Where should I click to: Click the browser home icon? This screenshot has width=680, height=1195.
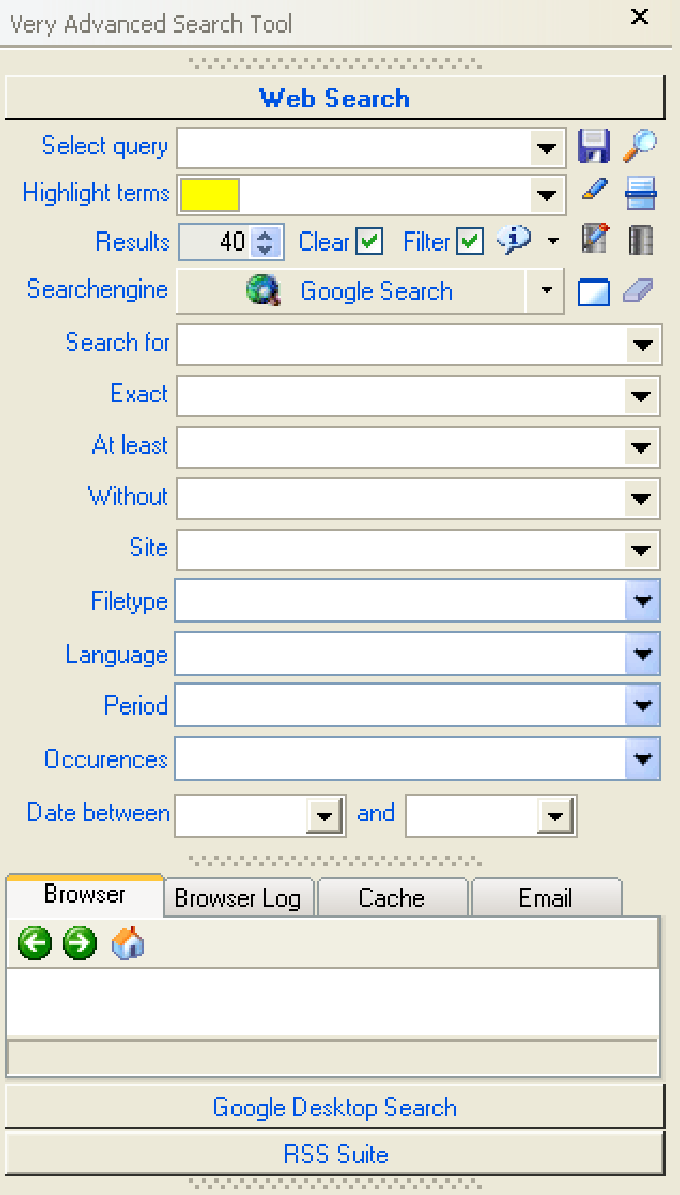(x=128, y=943)
